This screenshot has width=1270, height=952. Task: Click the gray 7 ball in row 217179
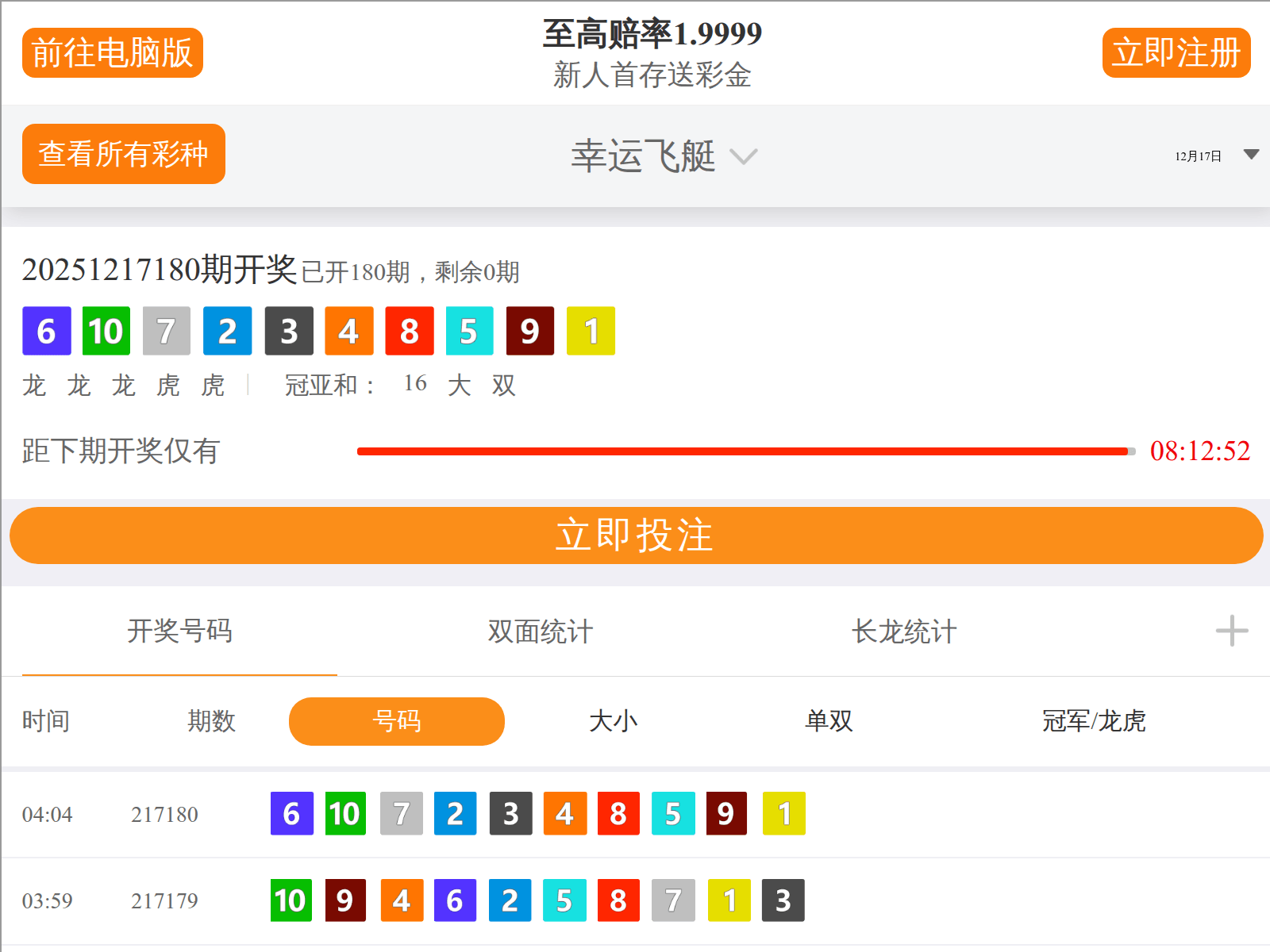click(673, 900)
